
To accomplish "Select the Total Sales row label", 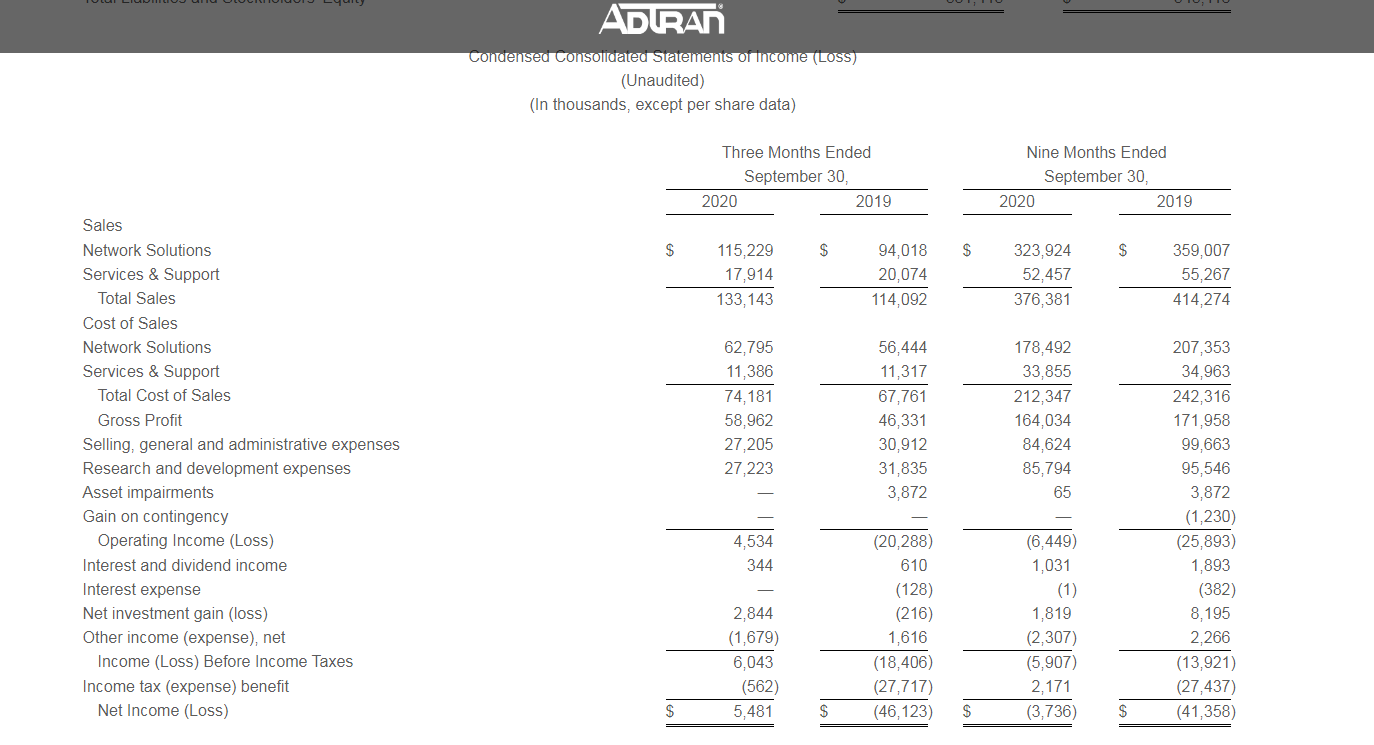I will pyautogui.click(x=136, y=298).
